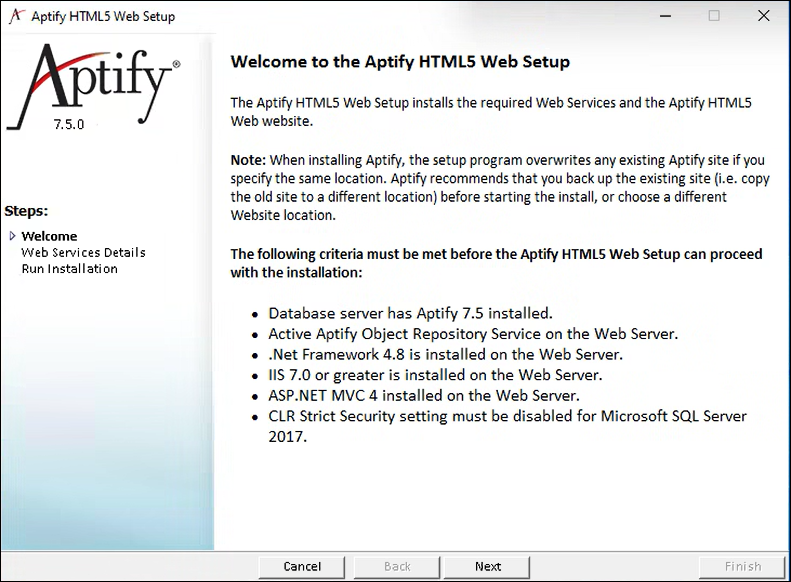Click the version number 7.5.0
Viewport: 791px width, 582px height.
pos(69,124)
